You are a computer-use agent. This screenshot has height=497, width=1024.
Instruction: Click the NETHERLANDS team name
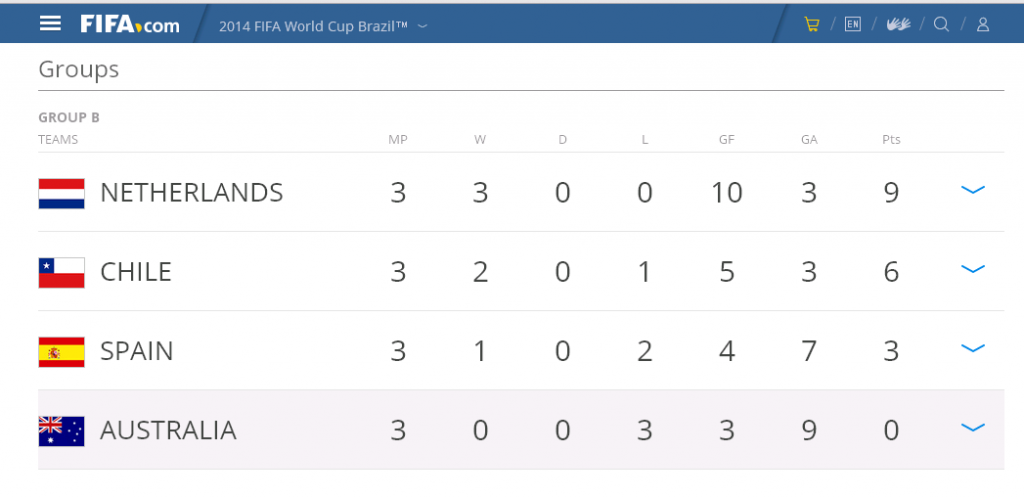(x=191, y=193)
